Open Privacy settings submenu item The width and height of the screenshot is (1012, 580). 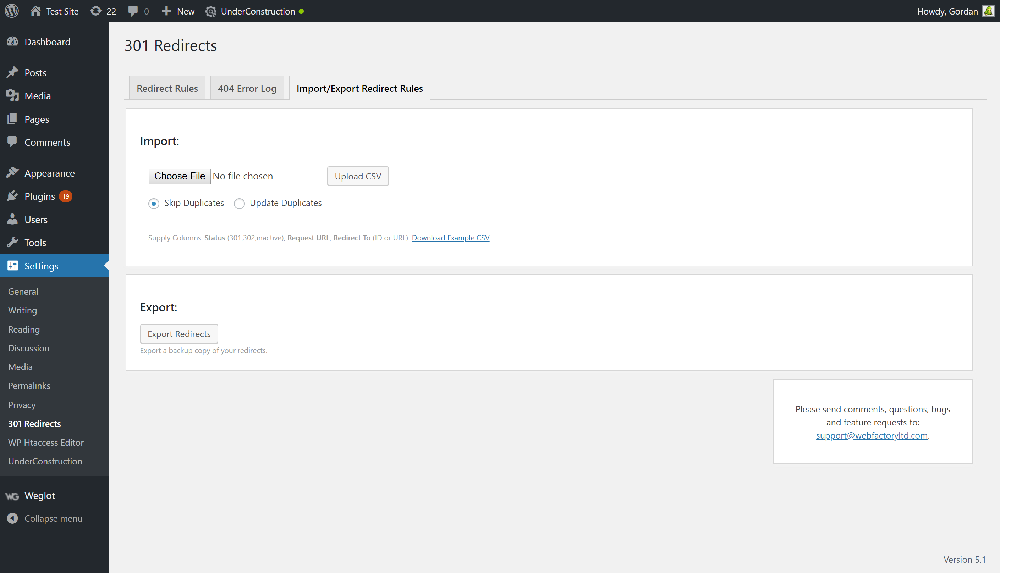pyautogui.click(x=21, y=405)
